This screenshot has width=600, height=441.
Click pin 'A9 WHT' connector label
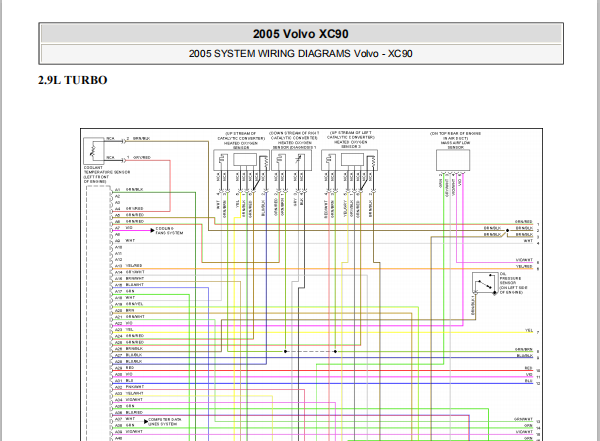click(x=125, y=241)
